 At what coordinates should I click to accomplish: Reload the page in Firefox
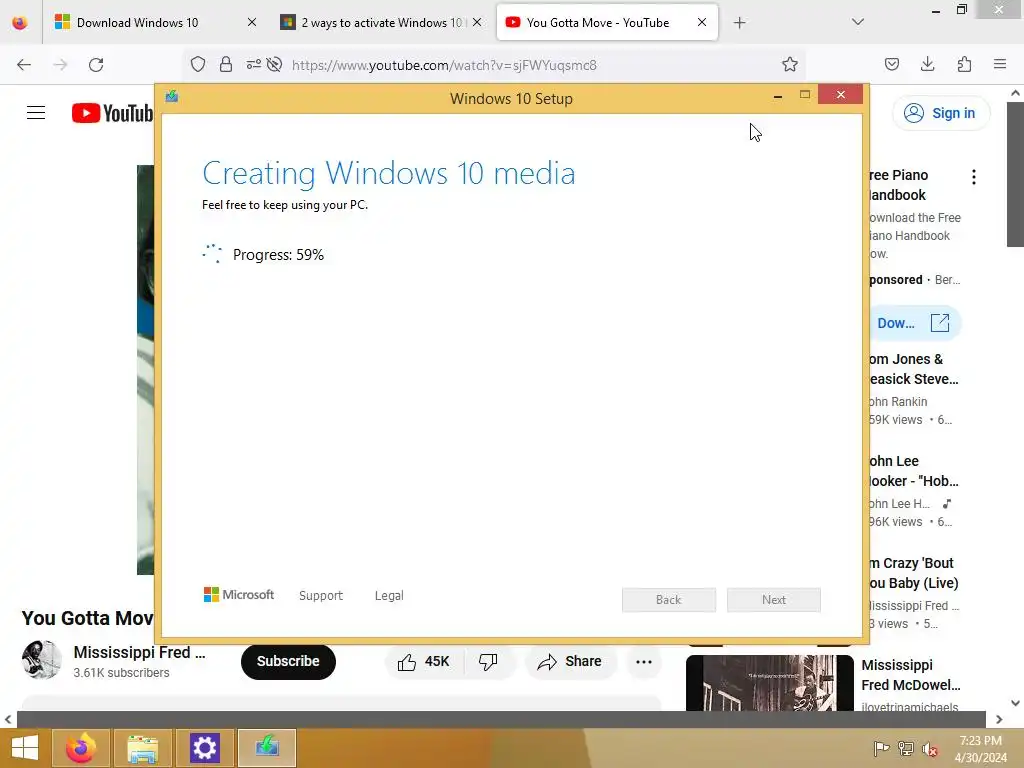[x=96, y=65]
